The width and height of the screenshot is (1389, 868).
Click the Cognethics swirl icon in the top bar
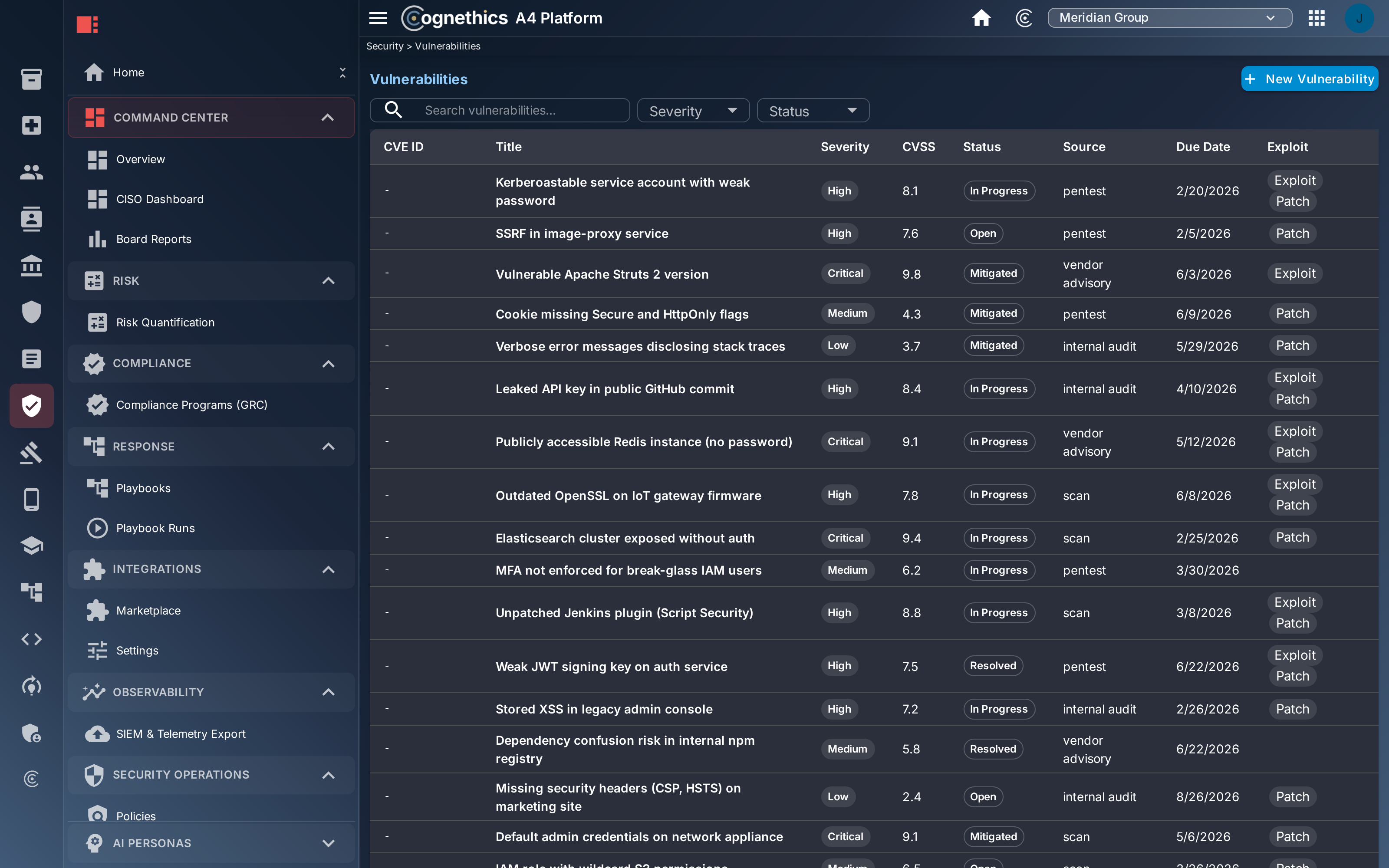pyautogui.click(x=1024, y=18)
